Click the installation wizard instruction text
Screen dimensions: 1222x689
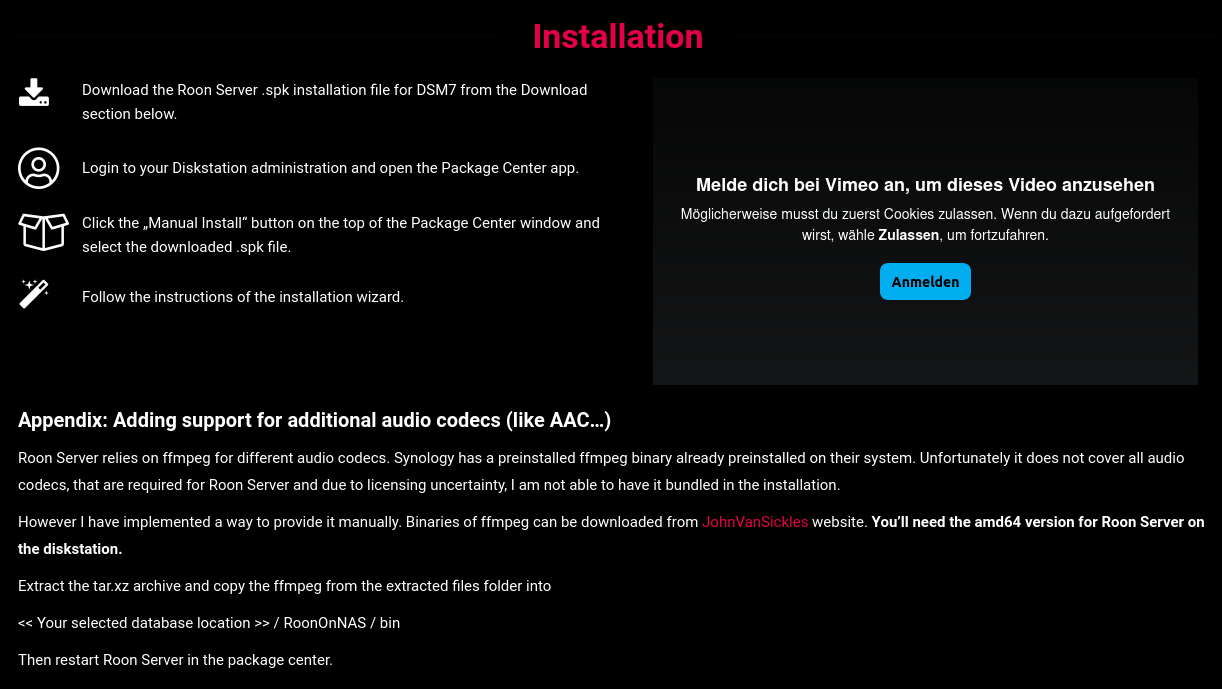tap(243, 297)
